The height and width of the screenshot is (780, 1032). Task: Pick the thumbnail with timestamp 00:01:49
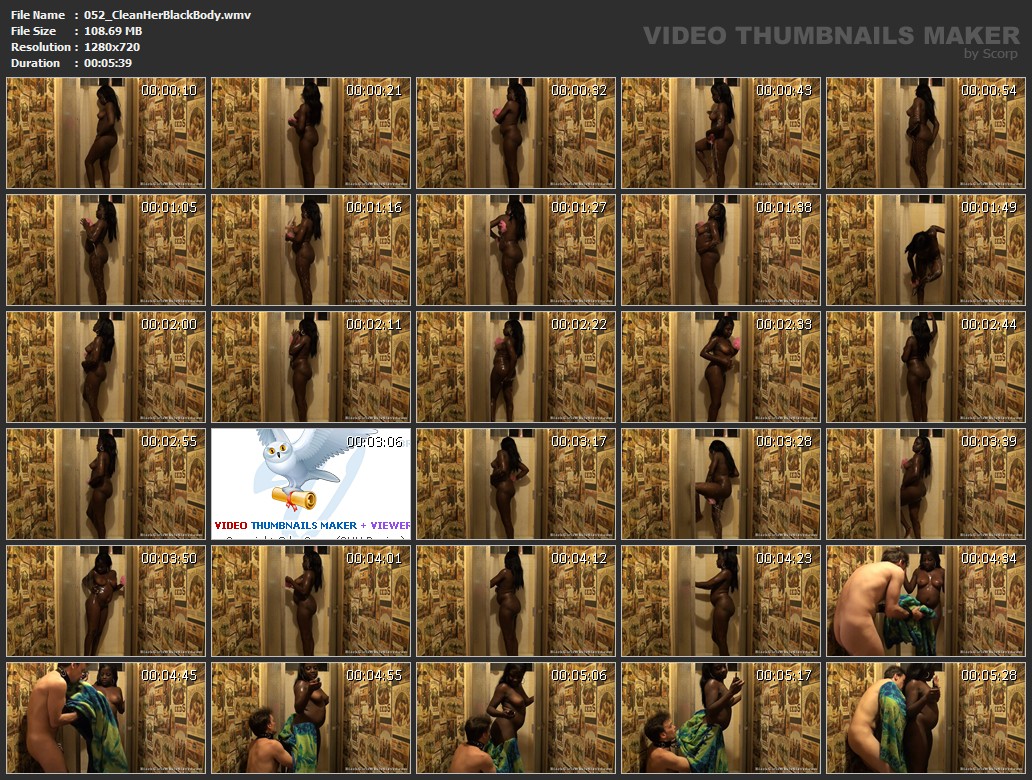pos(925,250)
